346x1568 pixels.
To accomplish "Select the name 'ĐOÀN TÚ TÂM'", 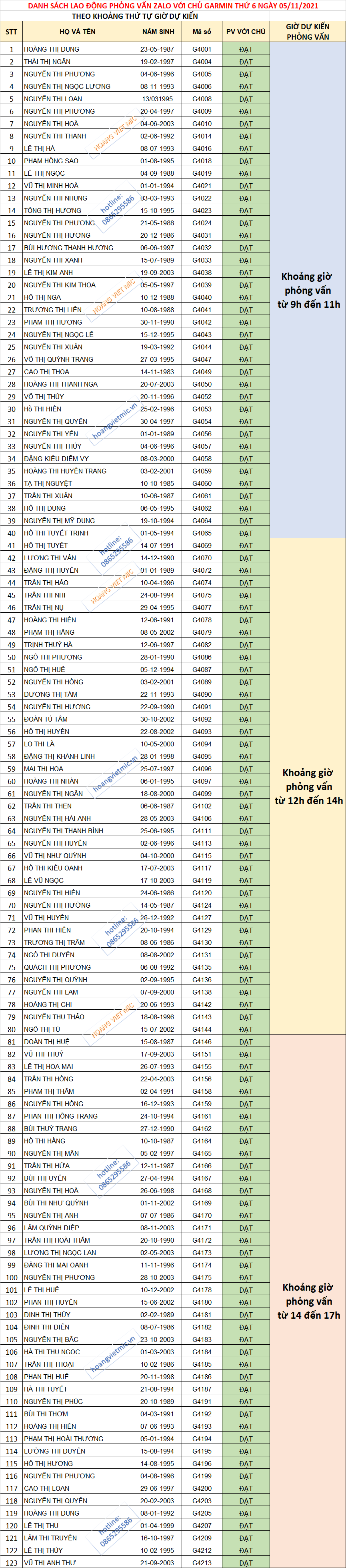I will [x=46, y=720].
